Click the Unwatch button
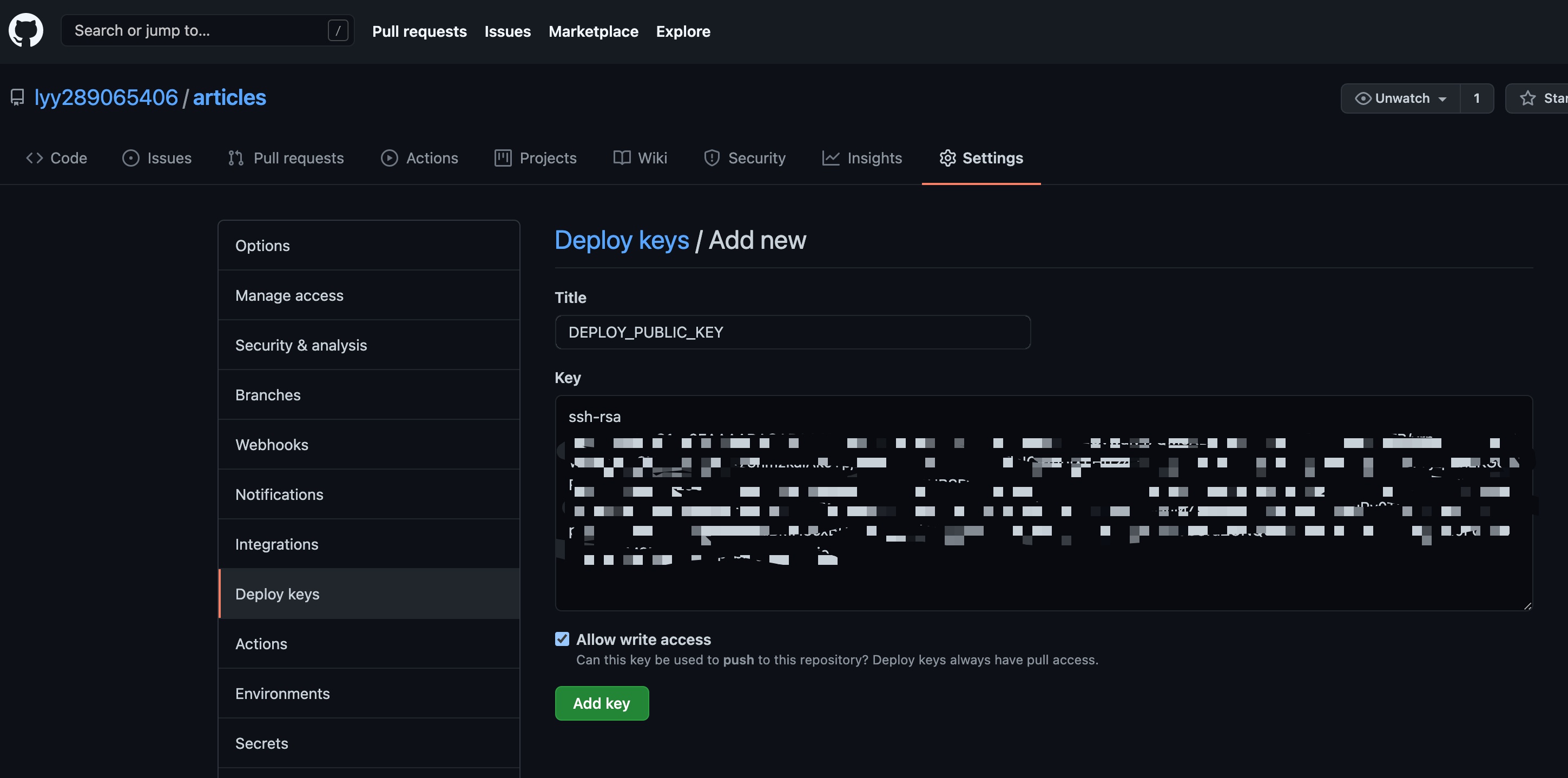The height and width of the screenshot is (778, 1568). (x=1401, y=98)
